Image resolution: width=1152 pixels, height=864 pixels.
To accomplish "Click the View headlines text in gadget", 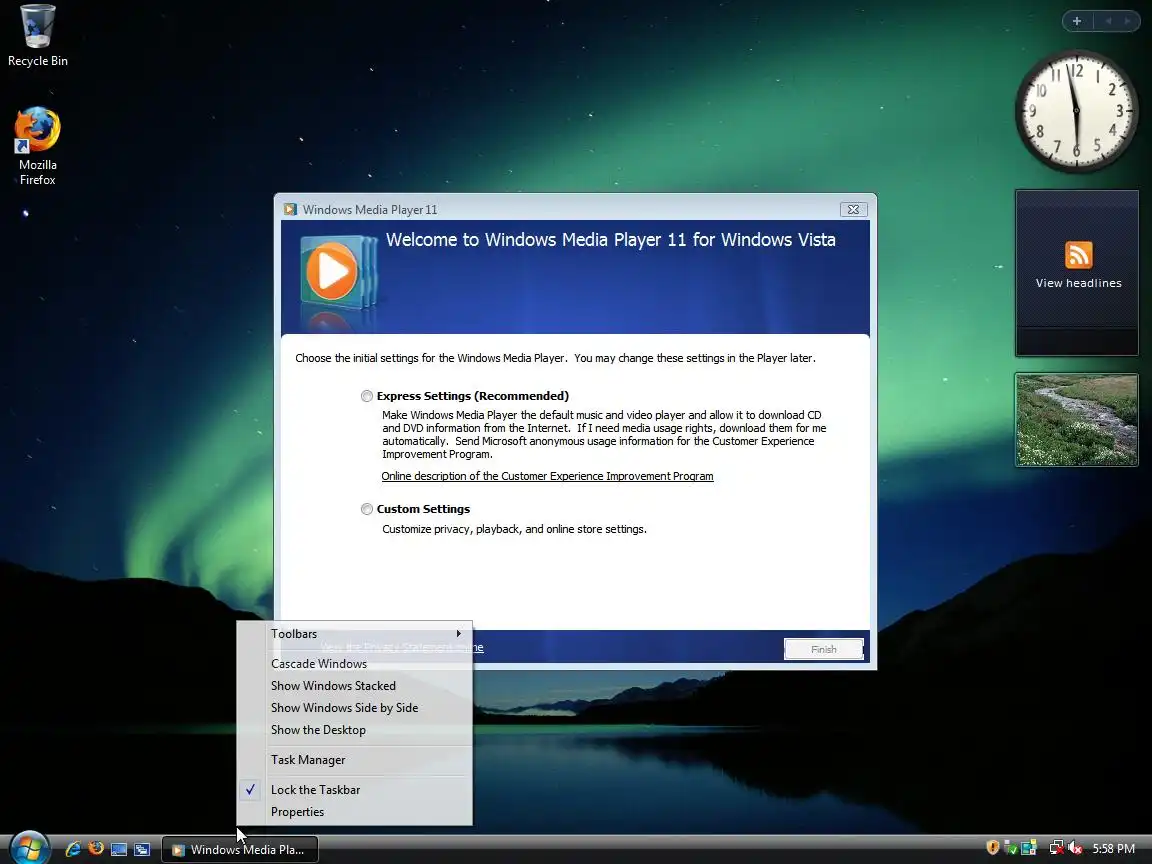I will (x=1078, y=283).
